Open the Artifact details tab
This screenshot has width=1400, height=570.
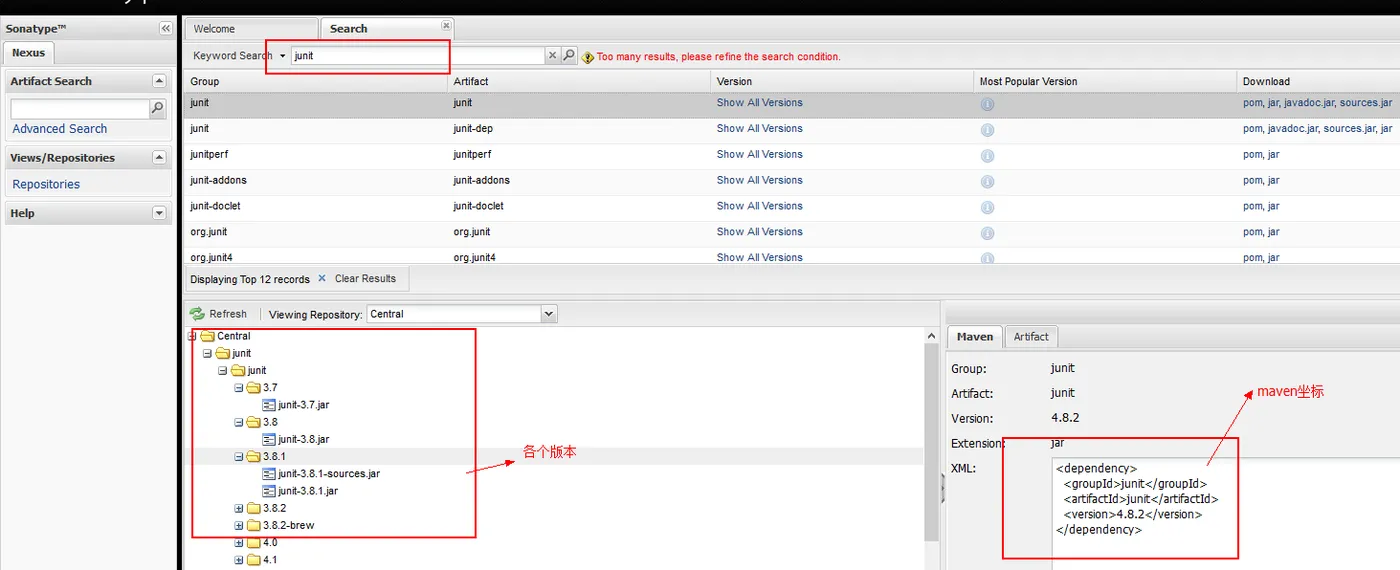1031,337
